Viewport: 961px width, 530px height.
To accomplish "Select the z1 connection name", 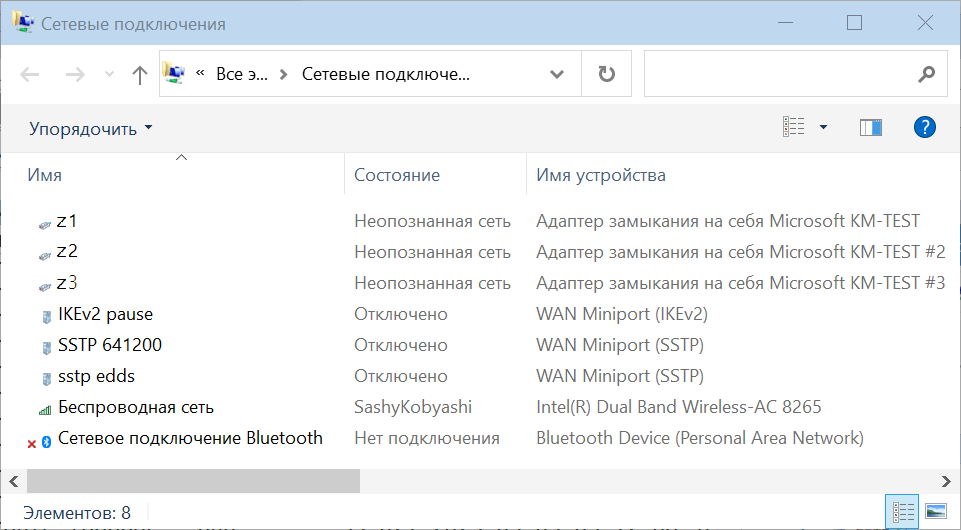I will tap(67, 221).
